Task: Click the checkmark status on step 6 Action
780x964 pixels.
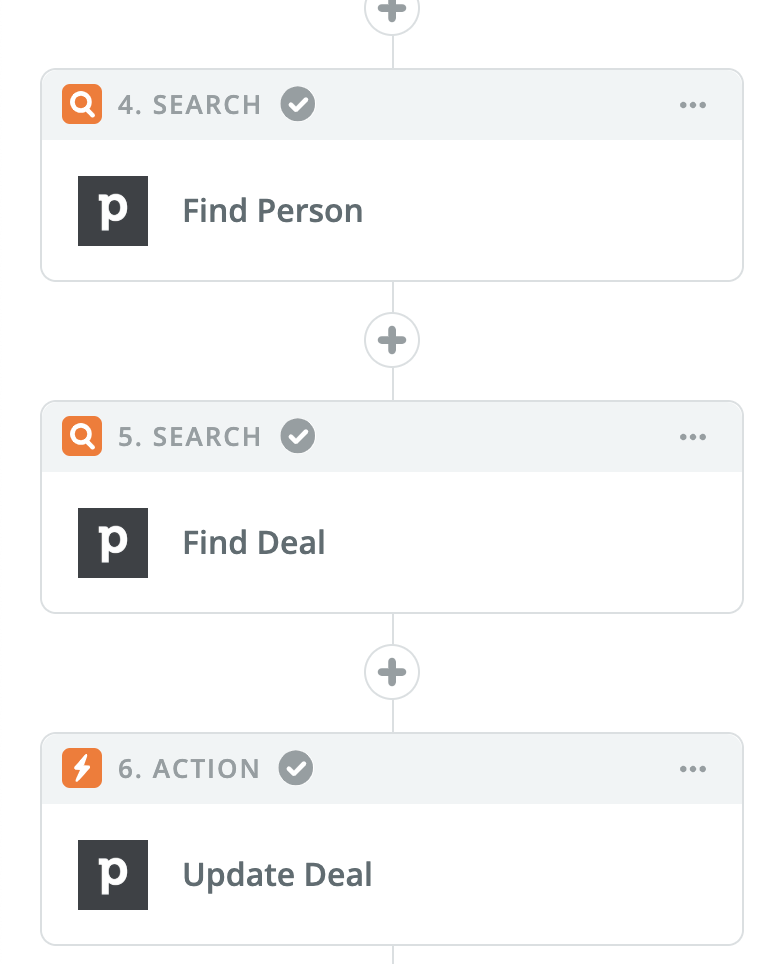Action: pos(296,768)
